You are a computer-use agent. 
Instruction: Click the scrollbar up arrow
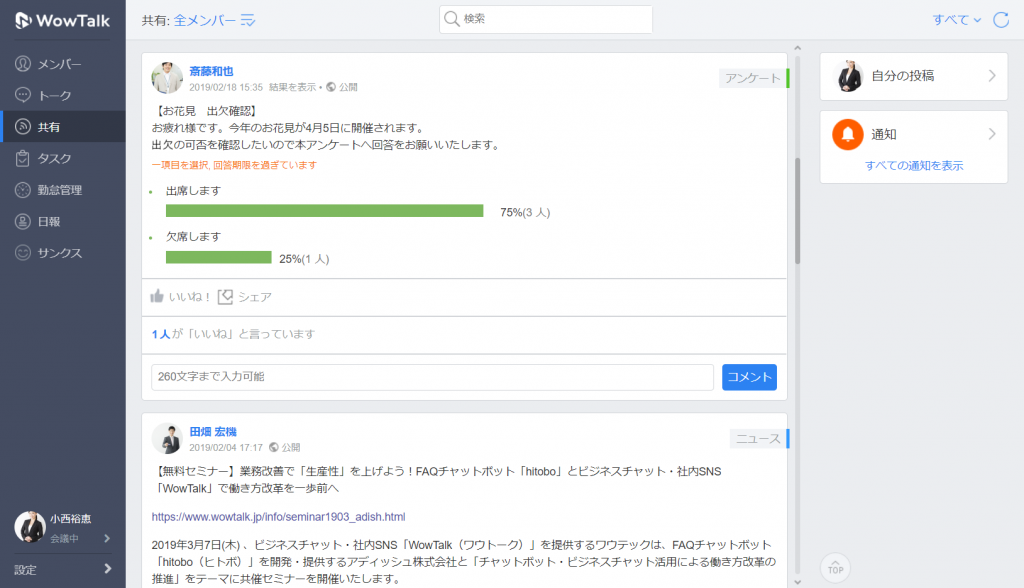(797, 48)
